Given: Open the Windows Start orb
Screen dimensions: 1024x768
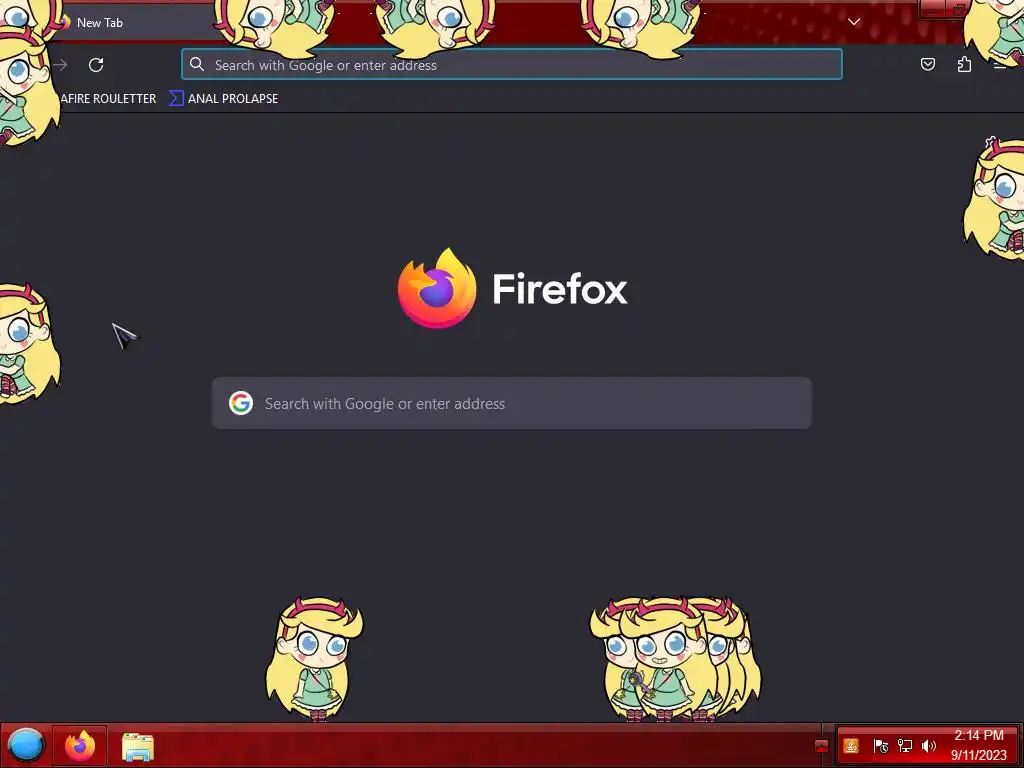Looking at the screenshot, I should click(25, 745).
